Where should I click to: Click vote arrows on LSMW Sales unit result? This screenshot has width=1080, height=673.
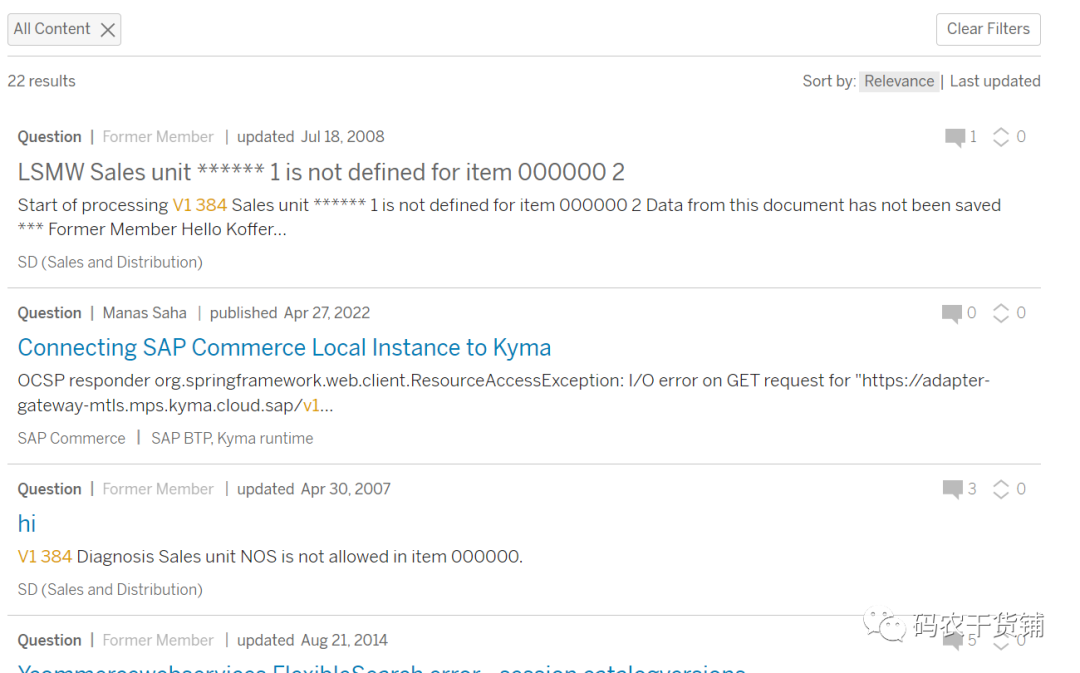point(1000,137)
